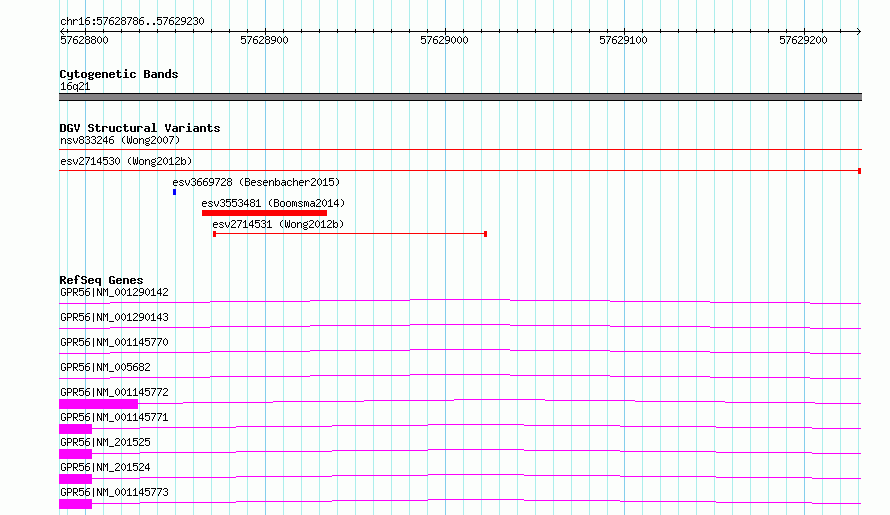Open transcript GPR56|NM_001145771
This screenshot has width=890, height=515.
114,417
